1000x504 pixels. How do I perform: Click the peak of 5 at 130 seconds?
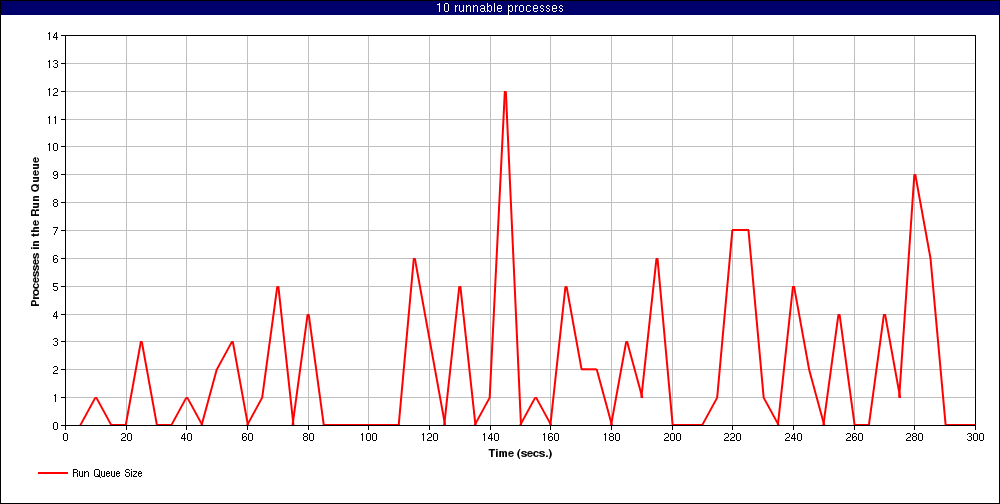click(x=460, y=286)
